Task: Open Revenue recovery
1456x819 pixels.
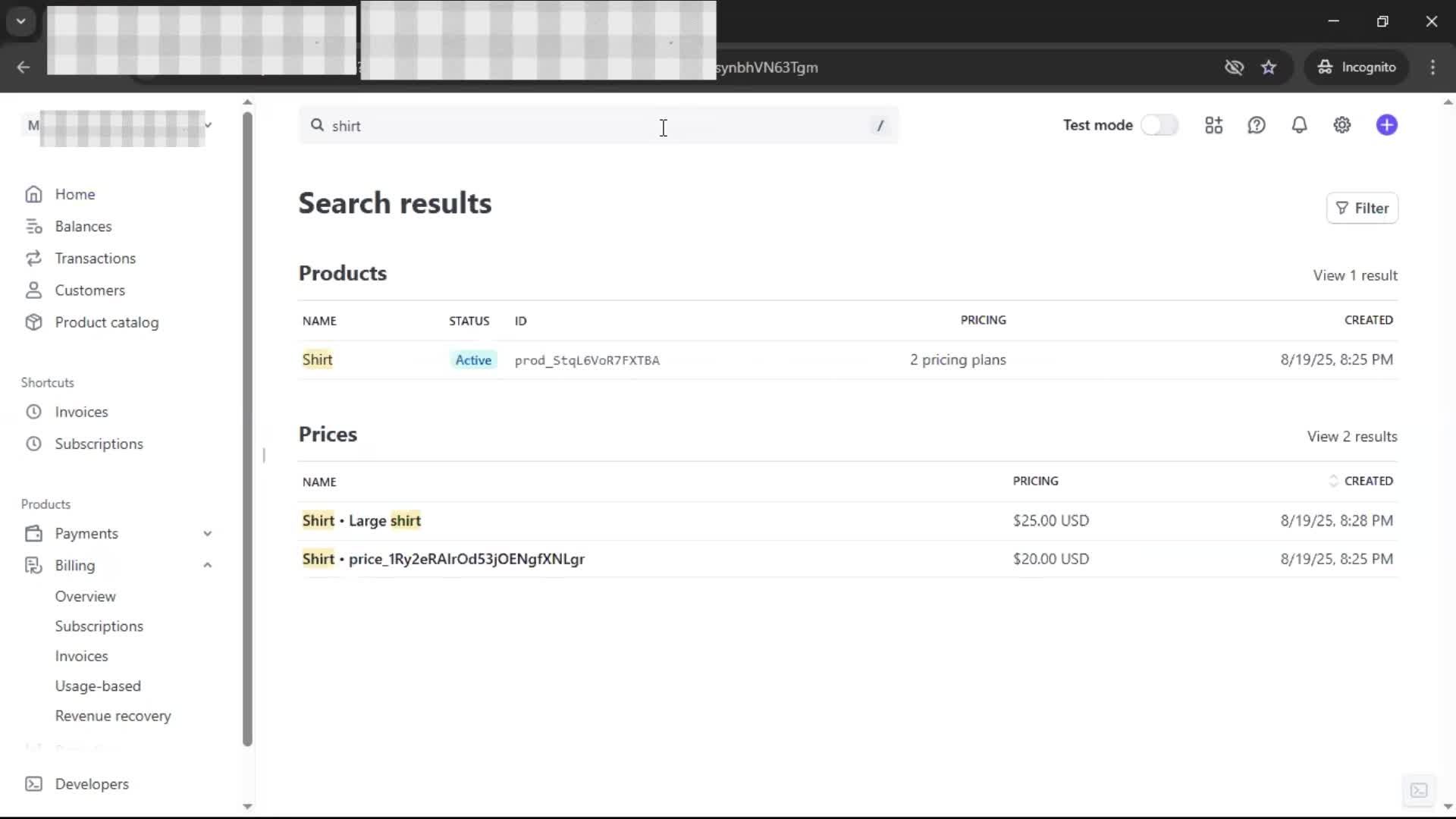Action: (113, 716)
